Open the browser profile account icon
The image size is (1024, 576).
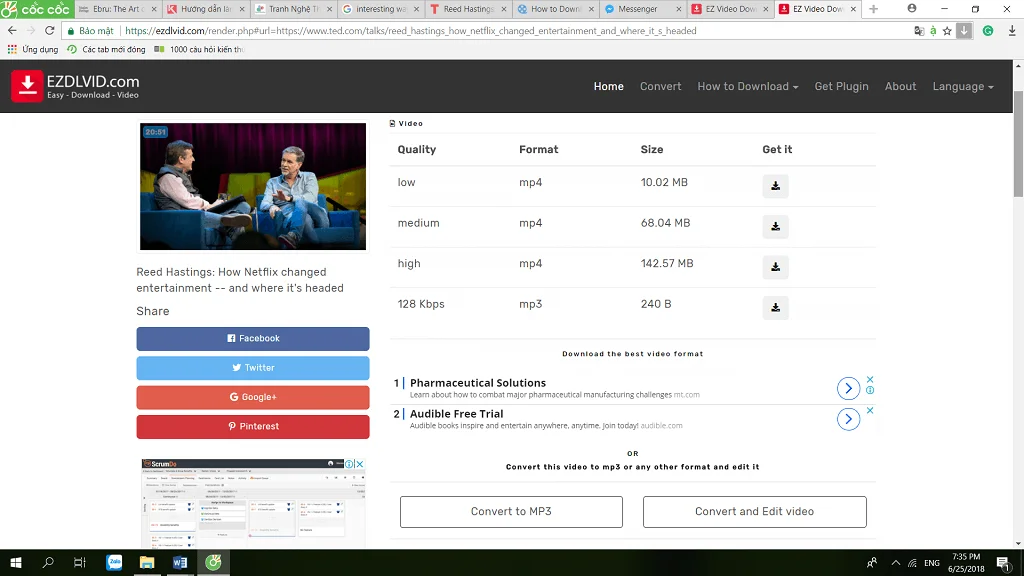click(x=912, y=8)
